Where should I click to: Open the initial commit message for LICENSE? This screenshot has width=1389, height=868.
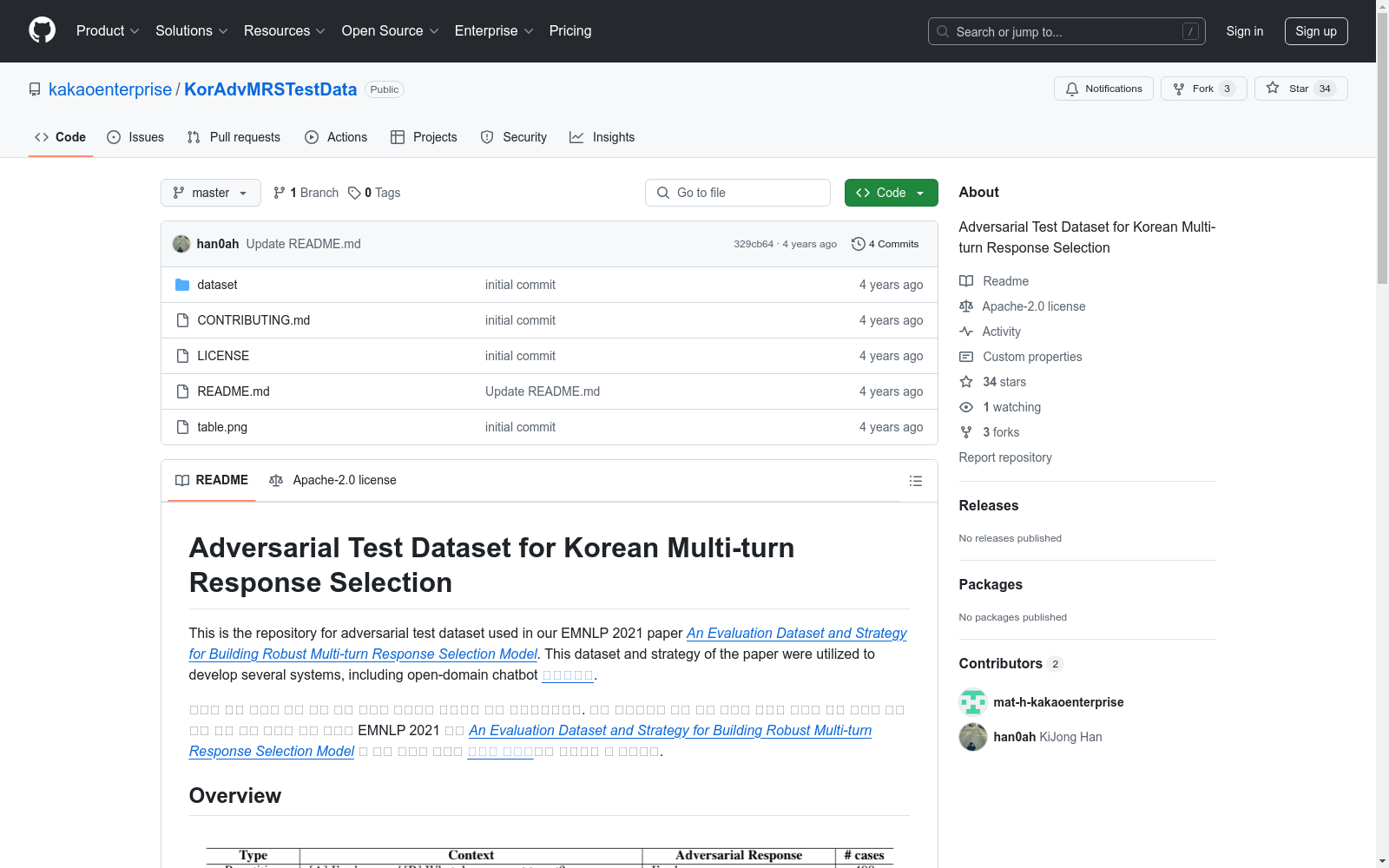tap(520, 356)
